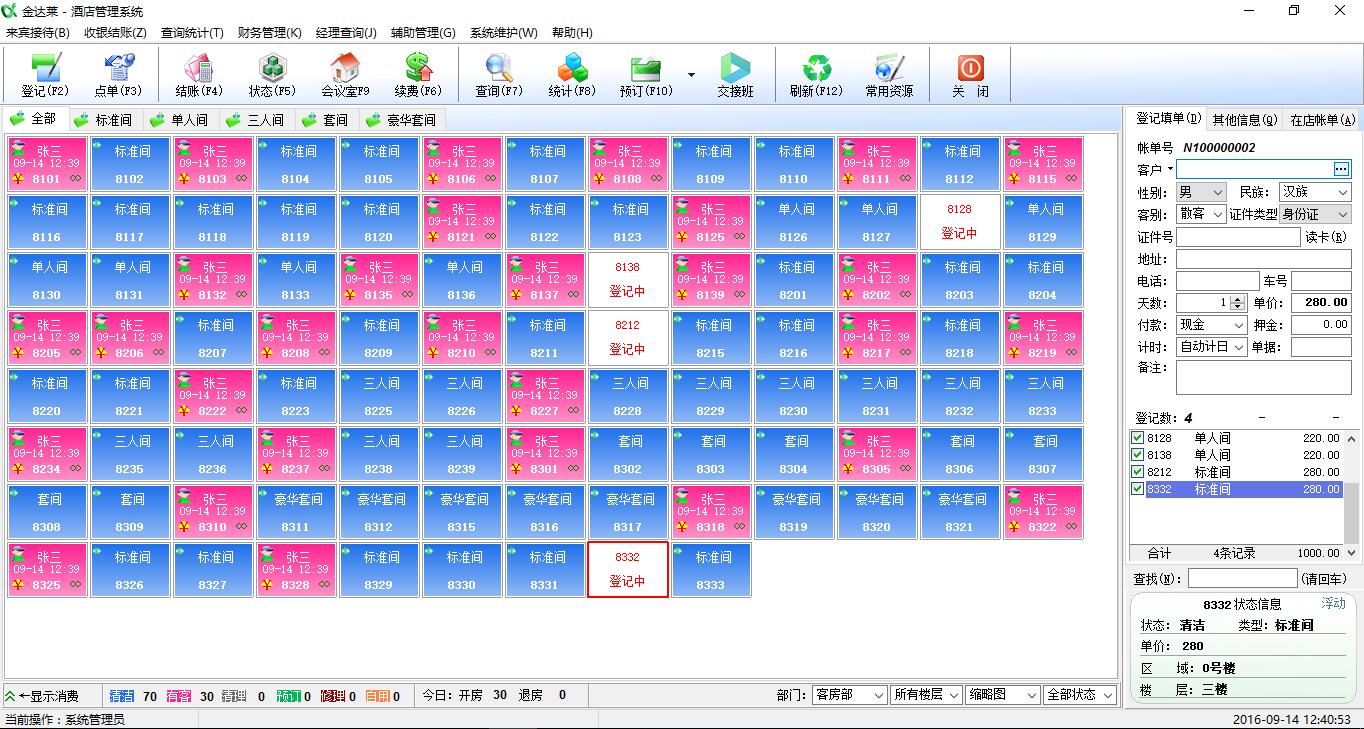Uncheck the 8332 checkbox in registration list
The height and width of the screenshot is (729, 1364).
[1137, 489]
